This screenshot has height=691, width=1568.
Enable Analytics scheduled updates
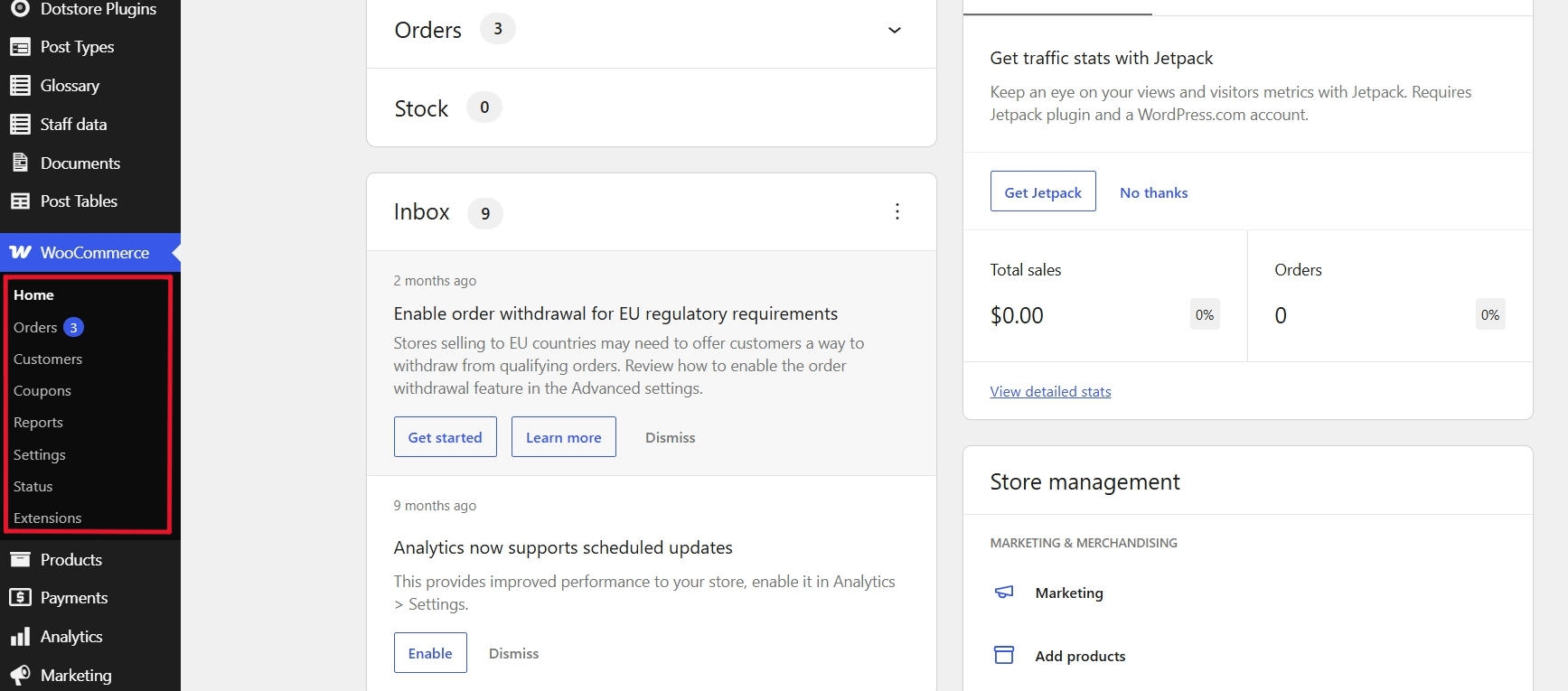[x=430, y=653]
